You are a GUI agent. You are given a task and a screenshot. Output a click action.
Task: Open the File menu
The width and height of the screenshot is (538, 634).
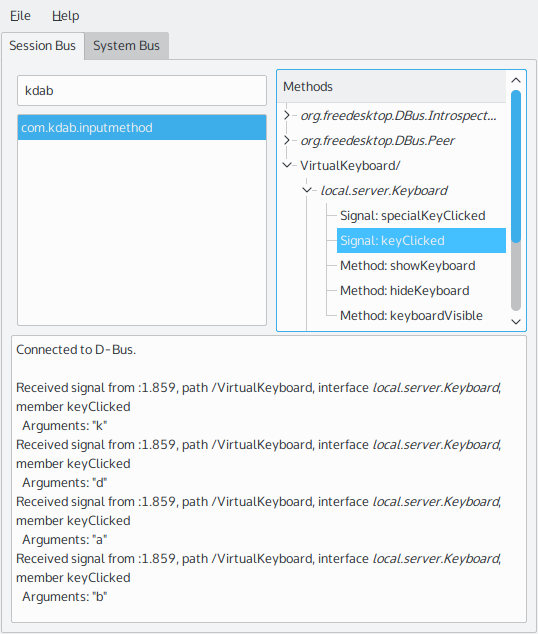20,16
